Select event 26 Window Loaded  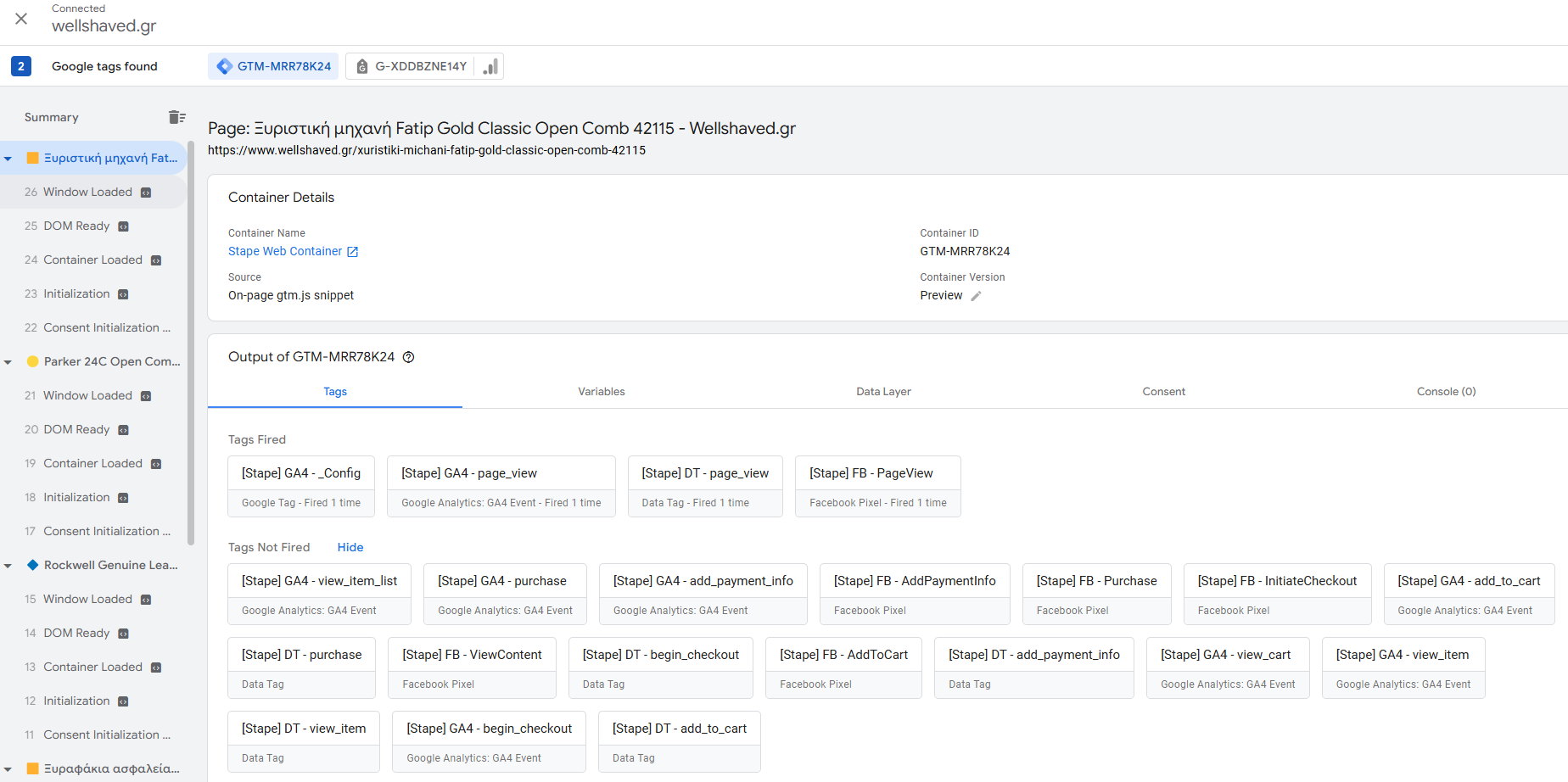(x=93, y=192)
